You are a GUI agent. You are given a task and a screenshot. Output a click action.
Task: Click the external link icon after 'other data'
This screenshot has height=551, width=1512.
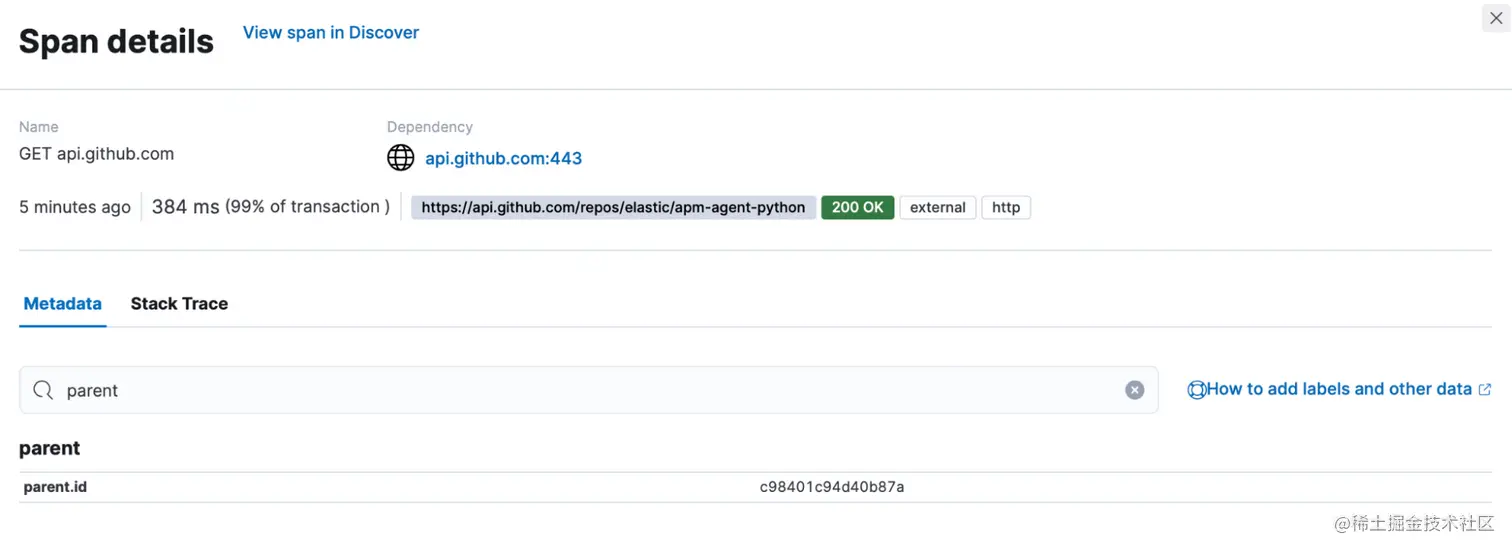pos(1485,390)
